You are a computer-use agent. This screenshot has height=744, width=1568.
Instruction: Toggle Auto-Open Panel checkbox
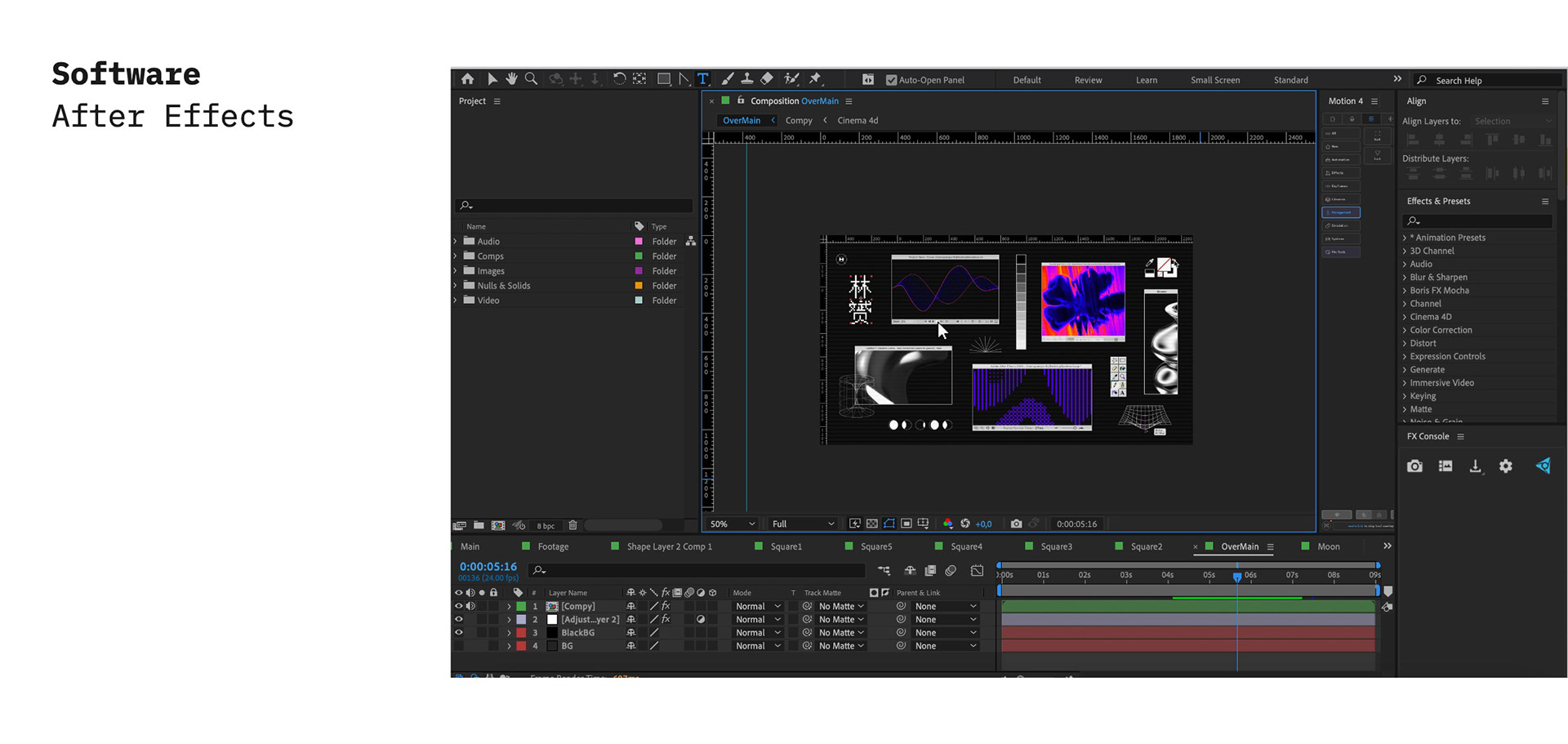coord(891,80)
